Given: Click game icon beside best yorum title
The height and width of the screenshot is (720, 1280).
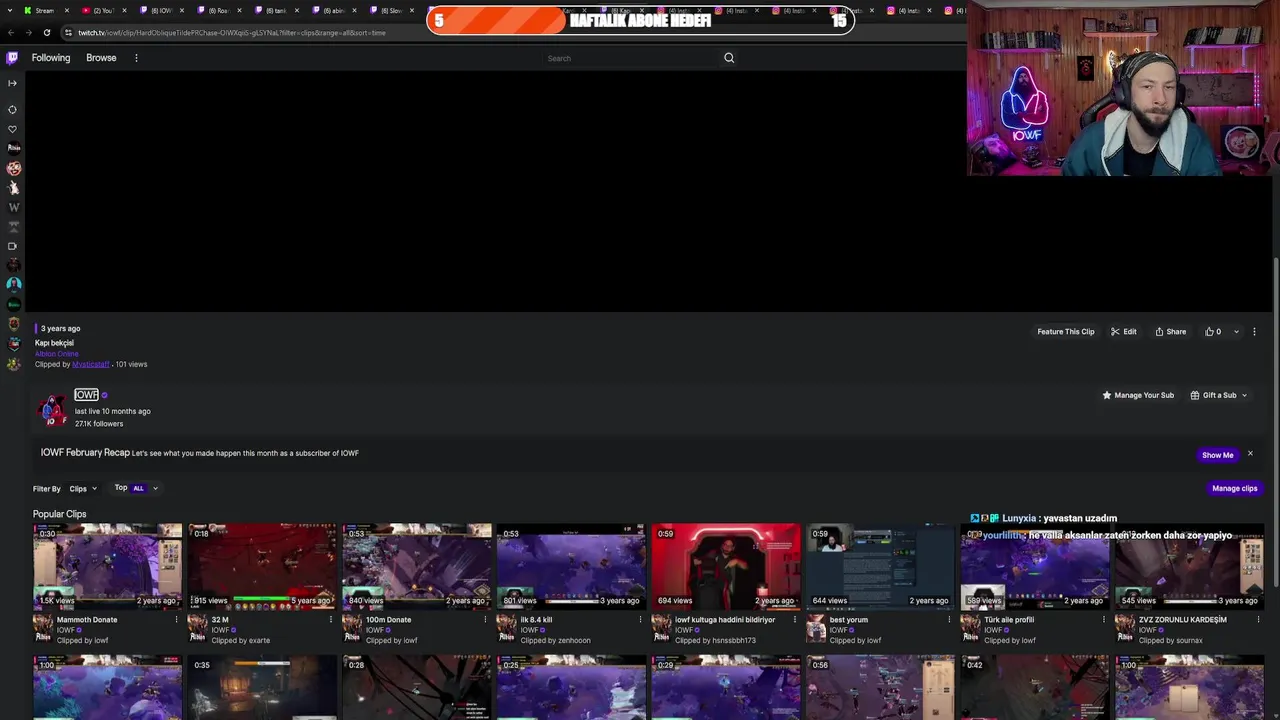Looking at the screenshot, I should tap(816, 629).
